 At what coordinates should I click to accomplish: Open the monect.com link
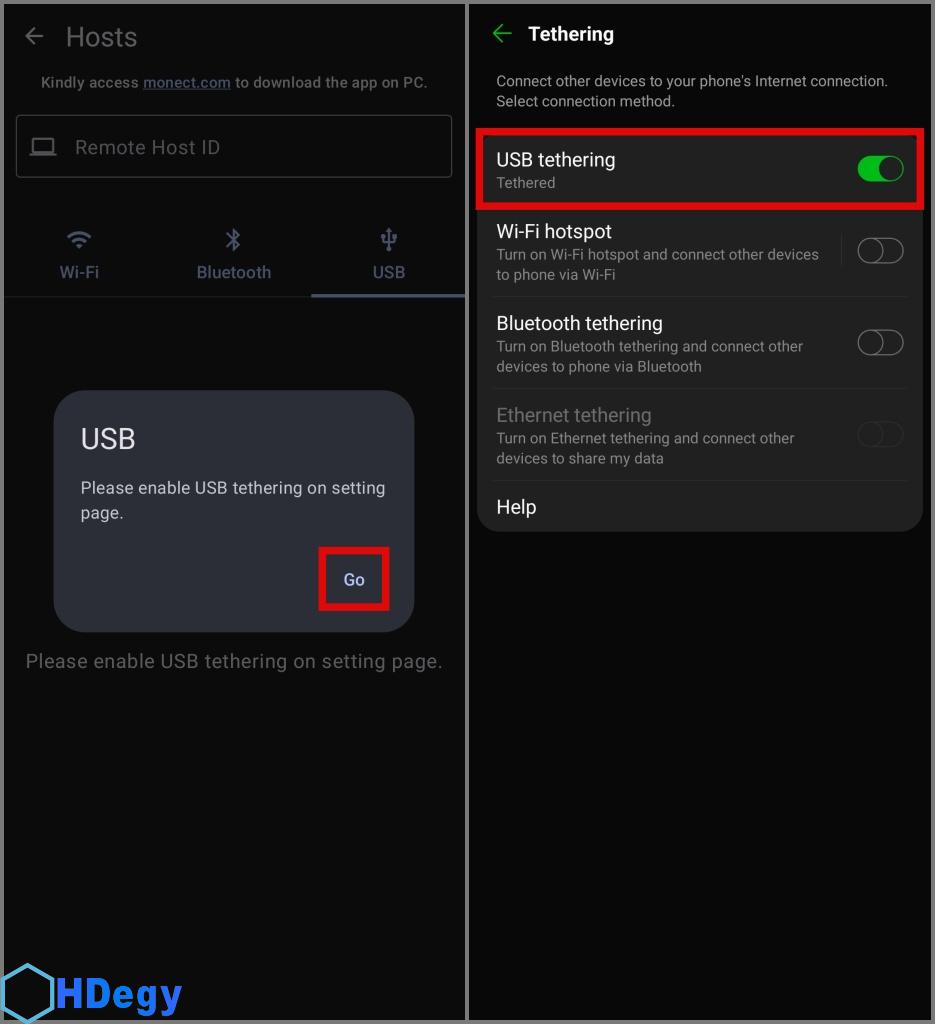coord(187,82)
